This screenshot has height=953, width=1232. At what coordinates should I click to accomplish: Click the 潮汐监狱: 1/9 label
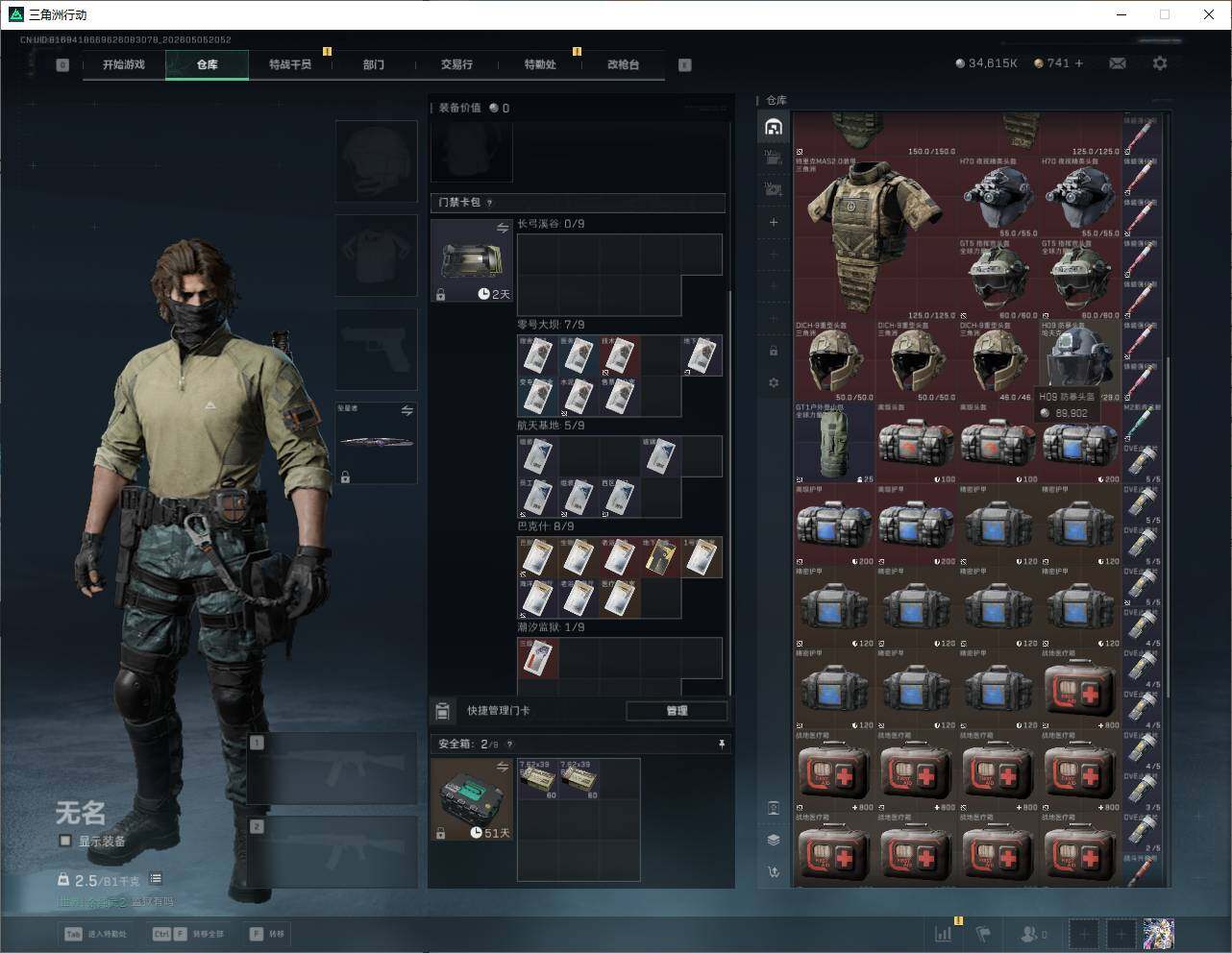(551, 627)
